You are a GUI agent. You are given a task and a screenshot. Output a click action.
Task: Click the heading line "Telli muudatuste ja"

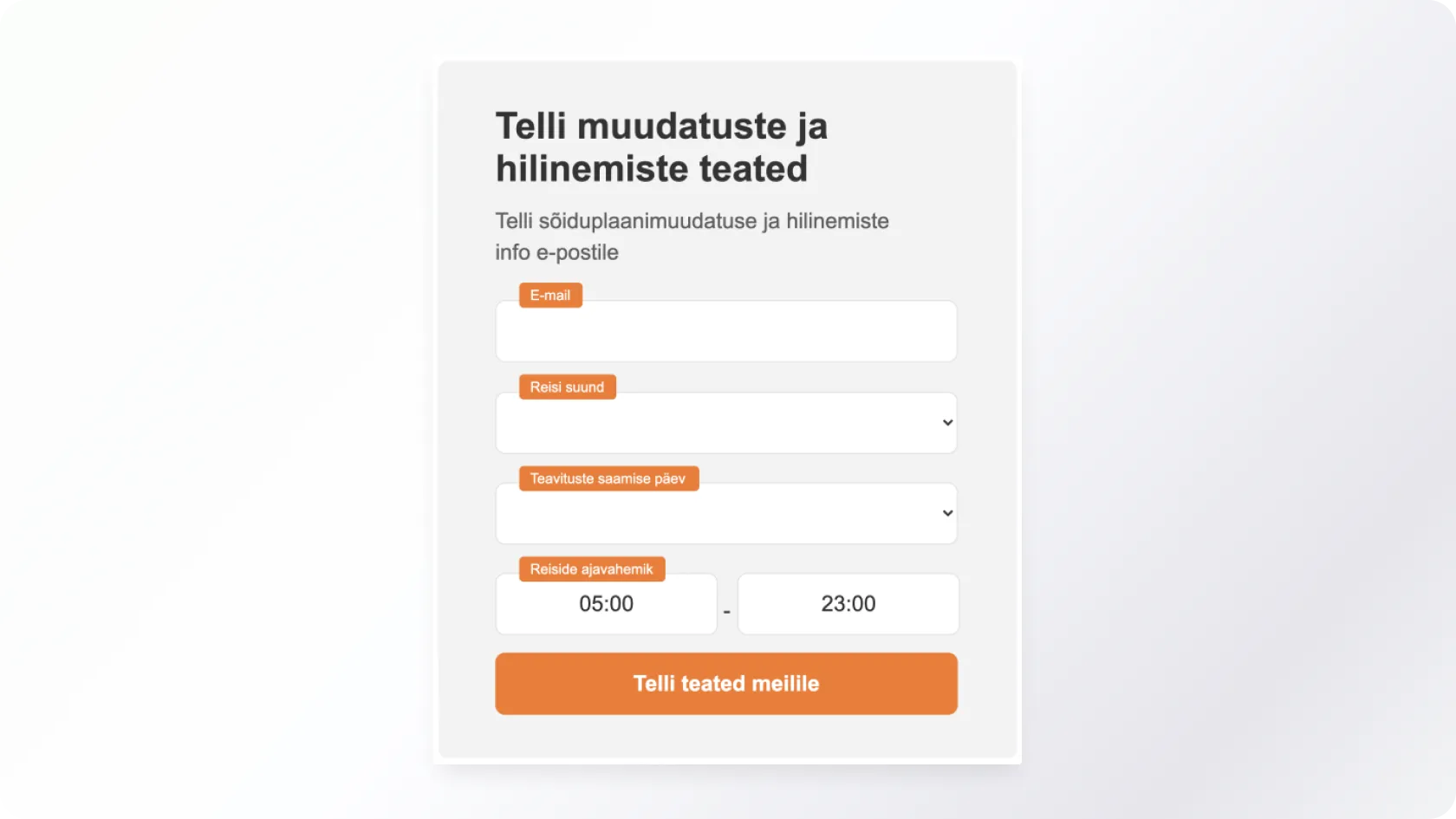coord(661,127)
